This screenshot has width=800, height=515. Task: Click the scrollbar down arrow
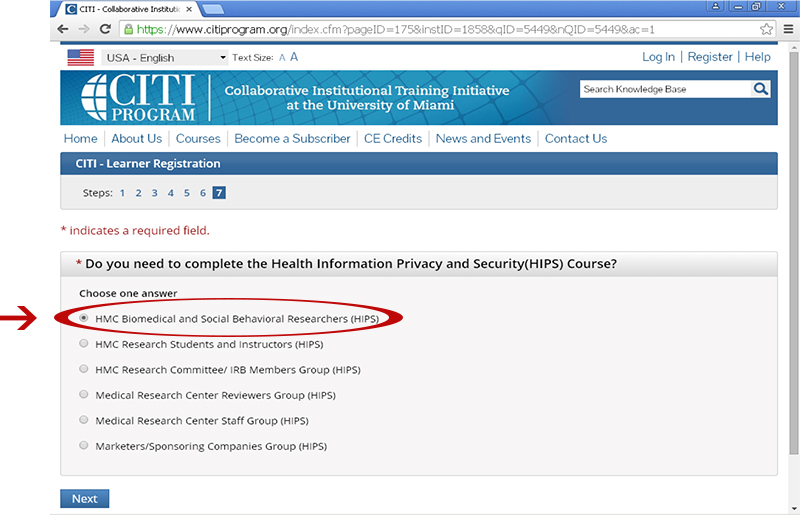pyautogui.click(x=793, y=509)
